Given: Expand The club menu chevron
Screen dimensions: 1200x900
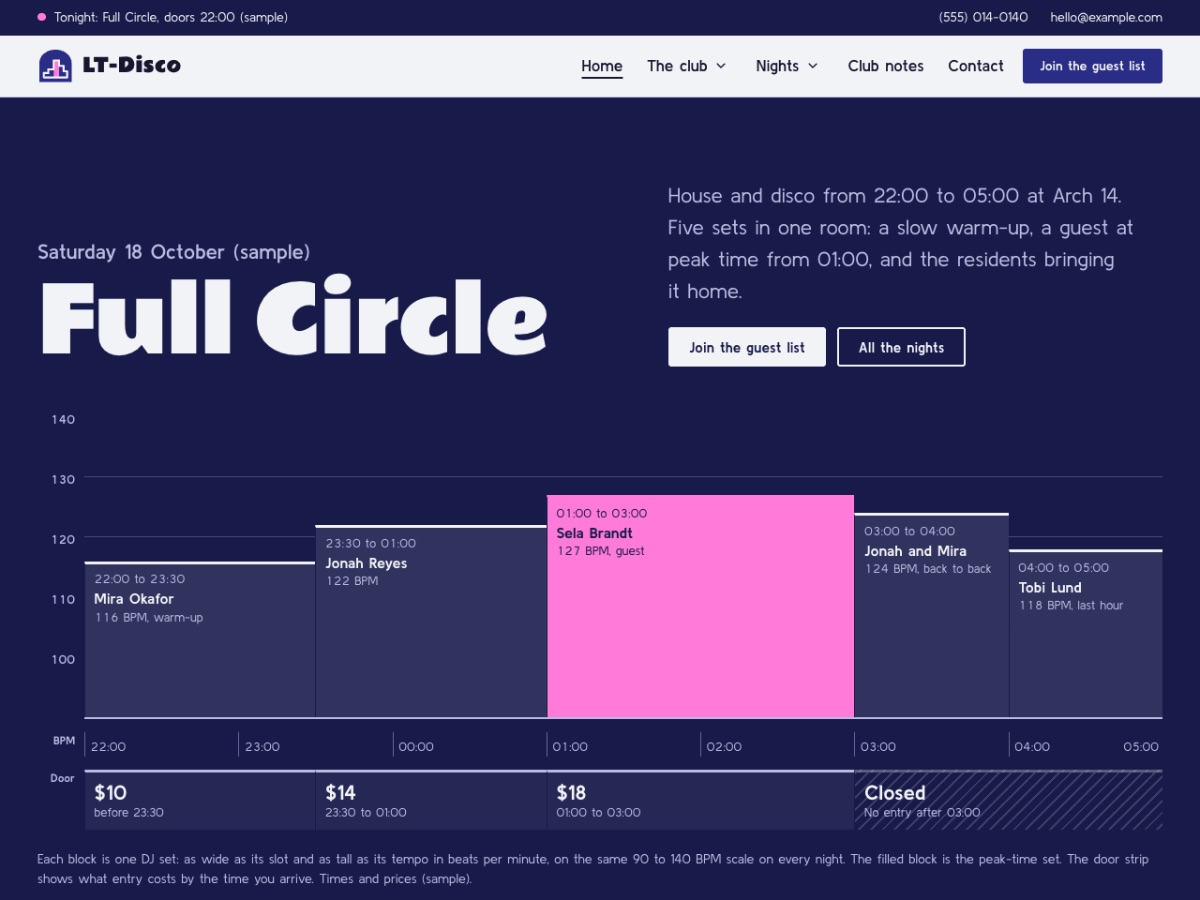Looking at the screenshot, I should (x=721, y=66).
